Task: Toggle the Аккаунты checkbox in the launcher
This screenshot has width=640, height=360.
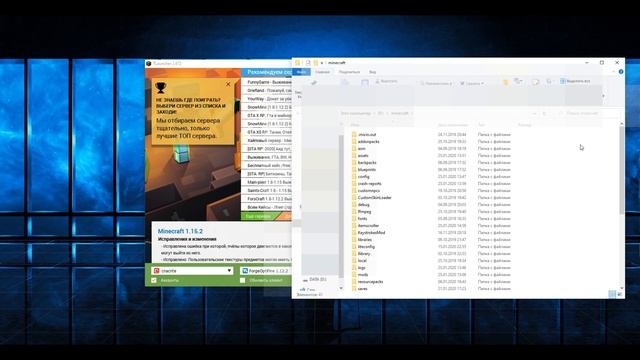Action: tap(154, 280)
